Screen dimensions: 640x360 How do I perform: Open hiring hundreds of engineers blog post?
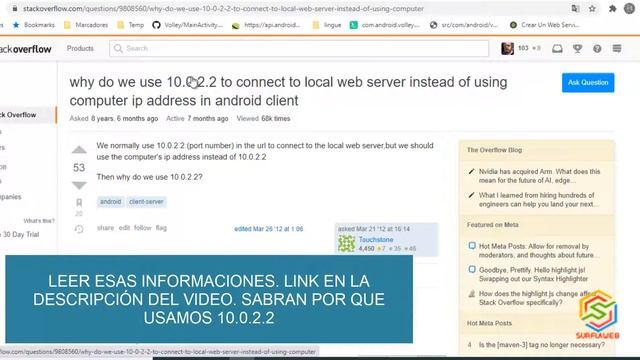point(539,200)
